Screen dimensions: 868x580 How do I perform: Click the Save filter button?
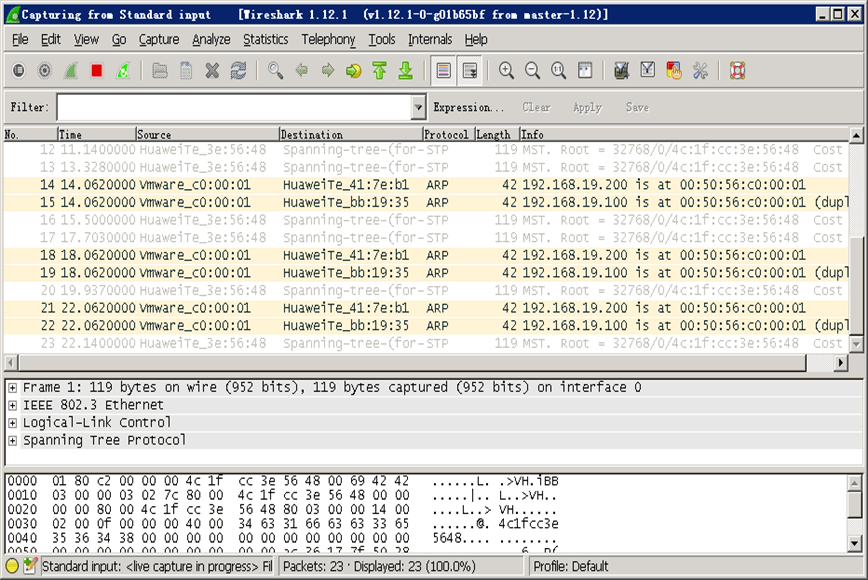coord(637,107)
